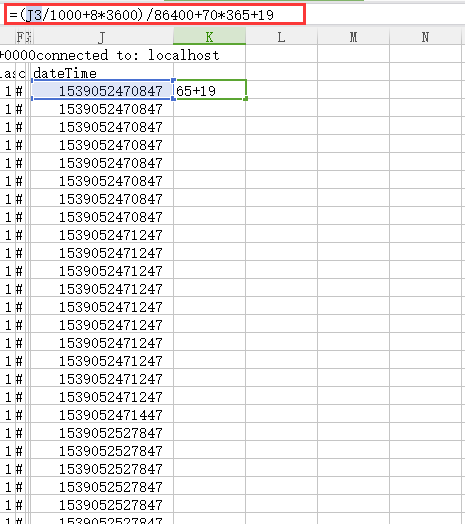Click the editing cell showing 65+19
The width and height of the screenshot is (465, 524).
click(x=210, y=91)
